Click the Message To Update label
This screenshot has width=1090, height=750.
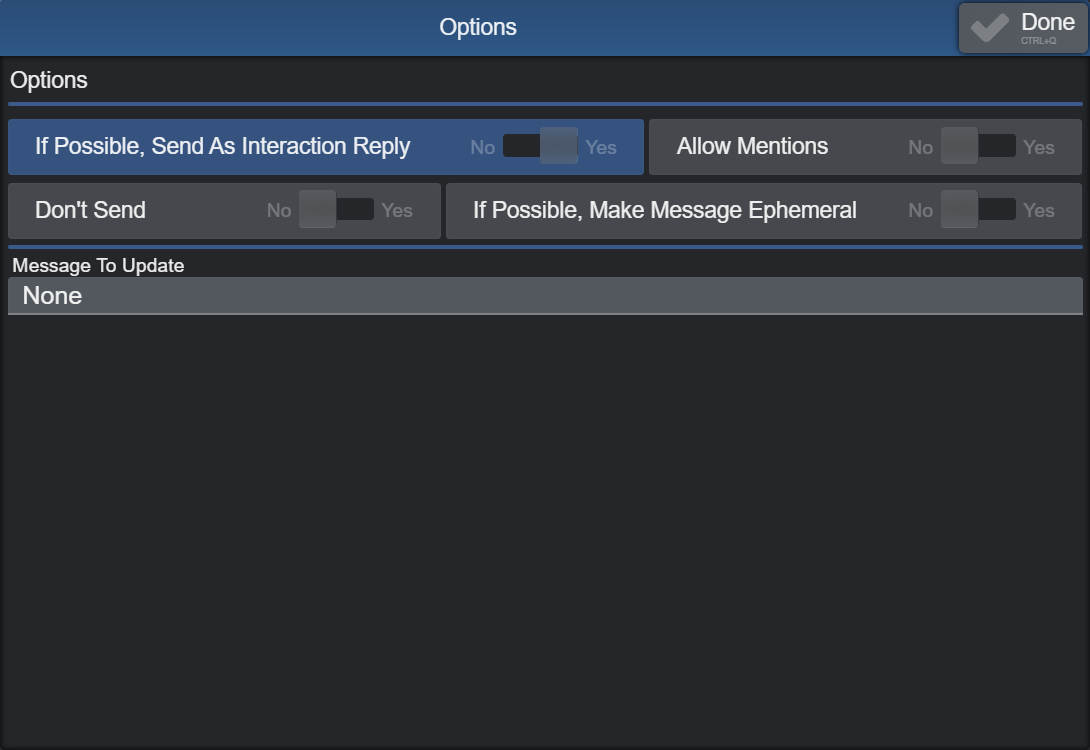click(x=98, y=266)
